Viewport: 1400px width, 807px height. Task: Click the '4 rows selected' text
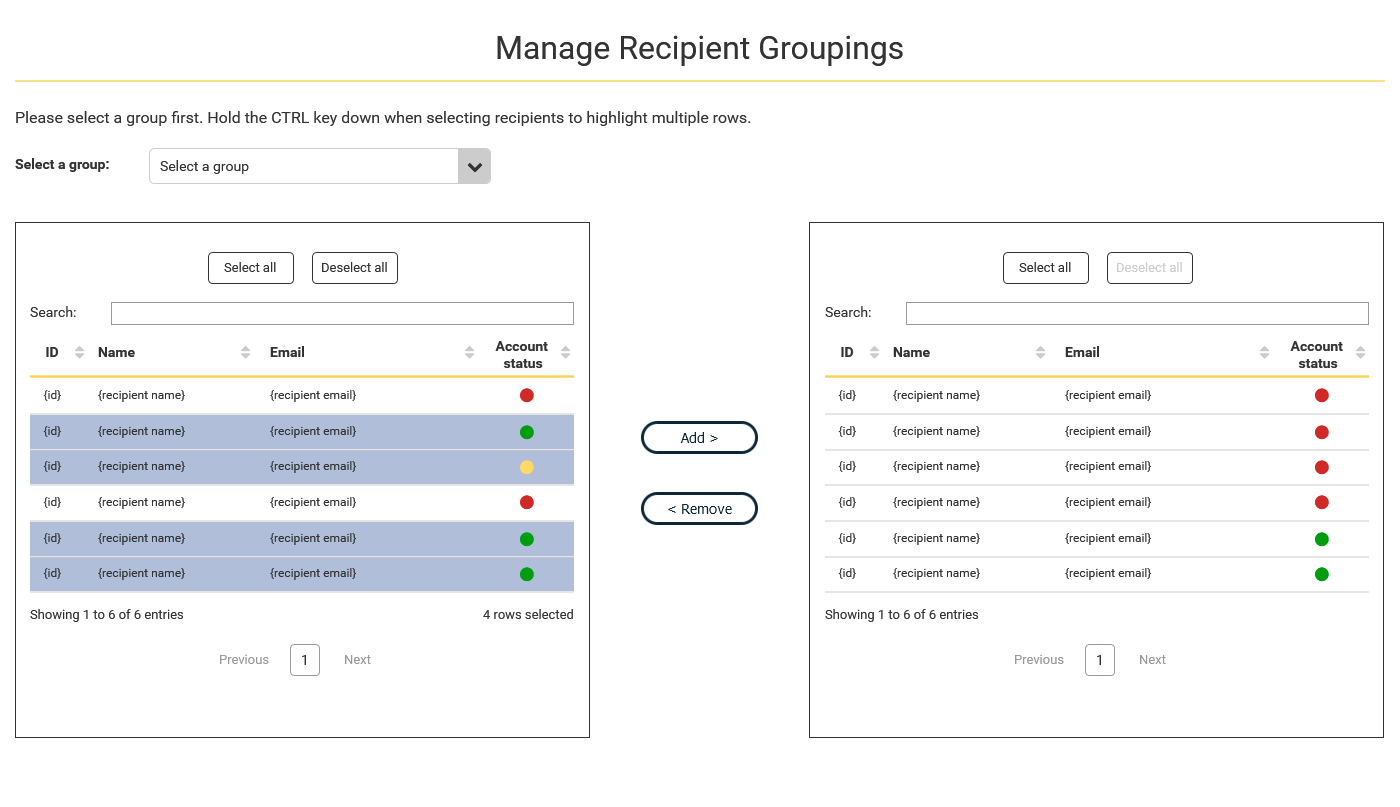click(528, 615)
